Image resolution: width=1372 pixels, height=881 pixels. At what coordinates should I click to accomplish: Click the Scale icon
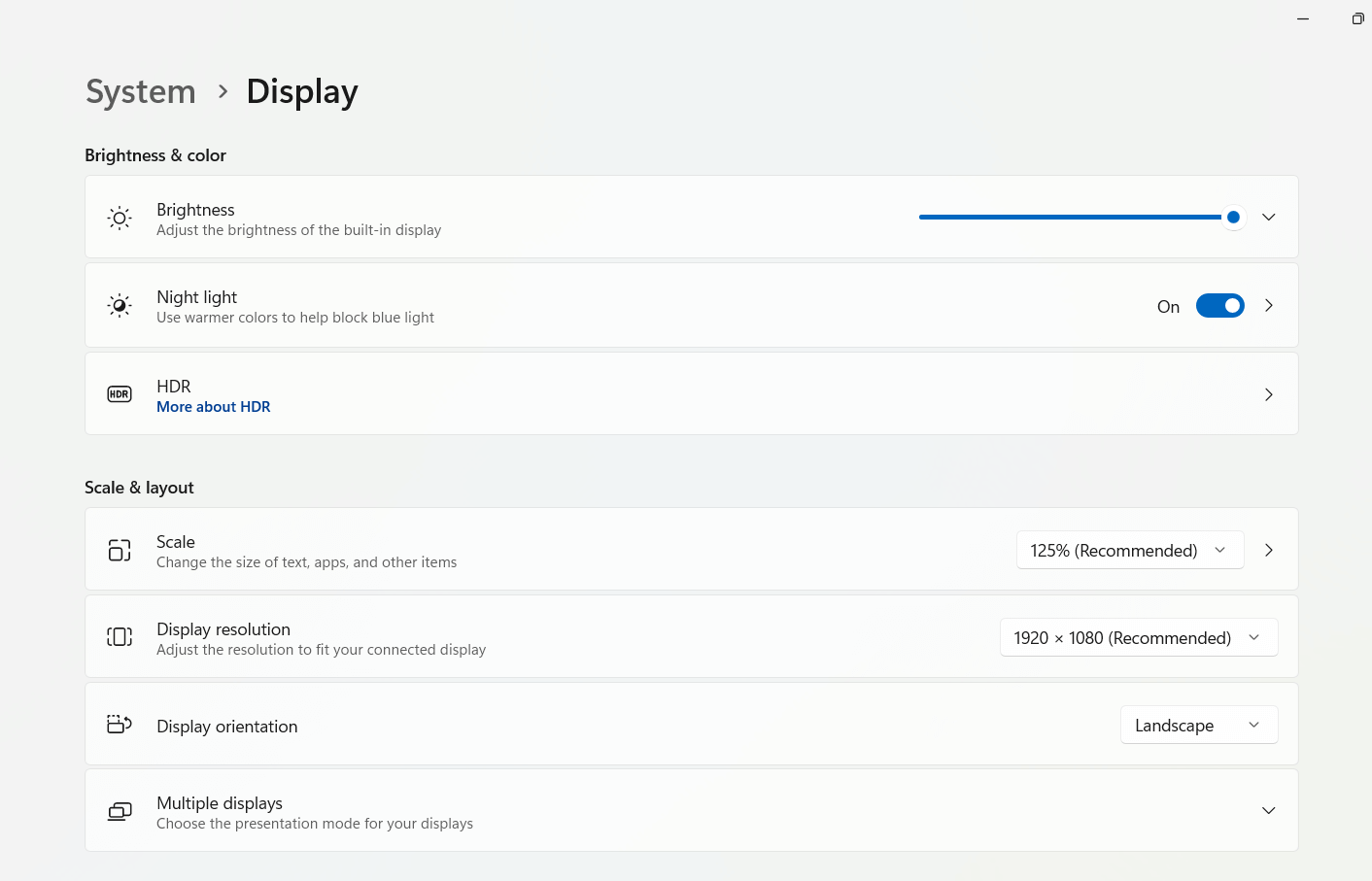pyautogui.click(x=120, y=551)
